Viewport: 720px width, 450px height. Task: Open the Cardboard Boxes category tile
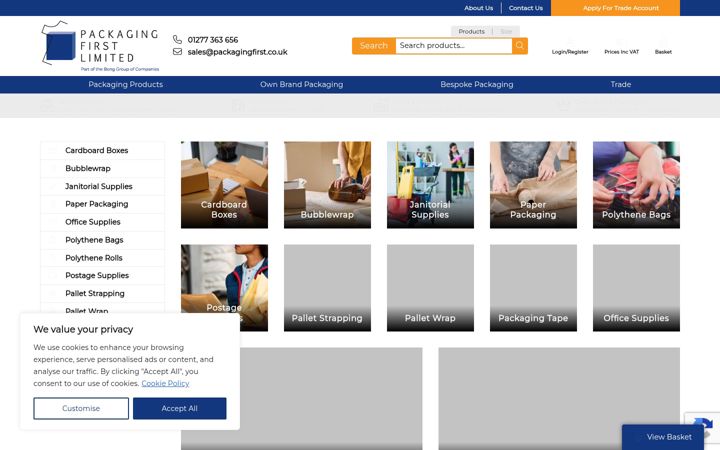point(224,185)
